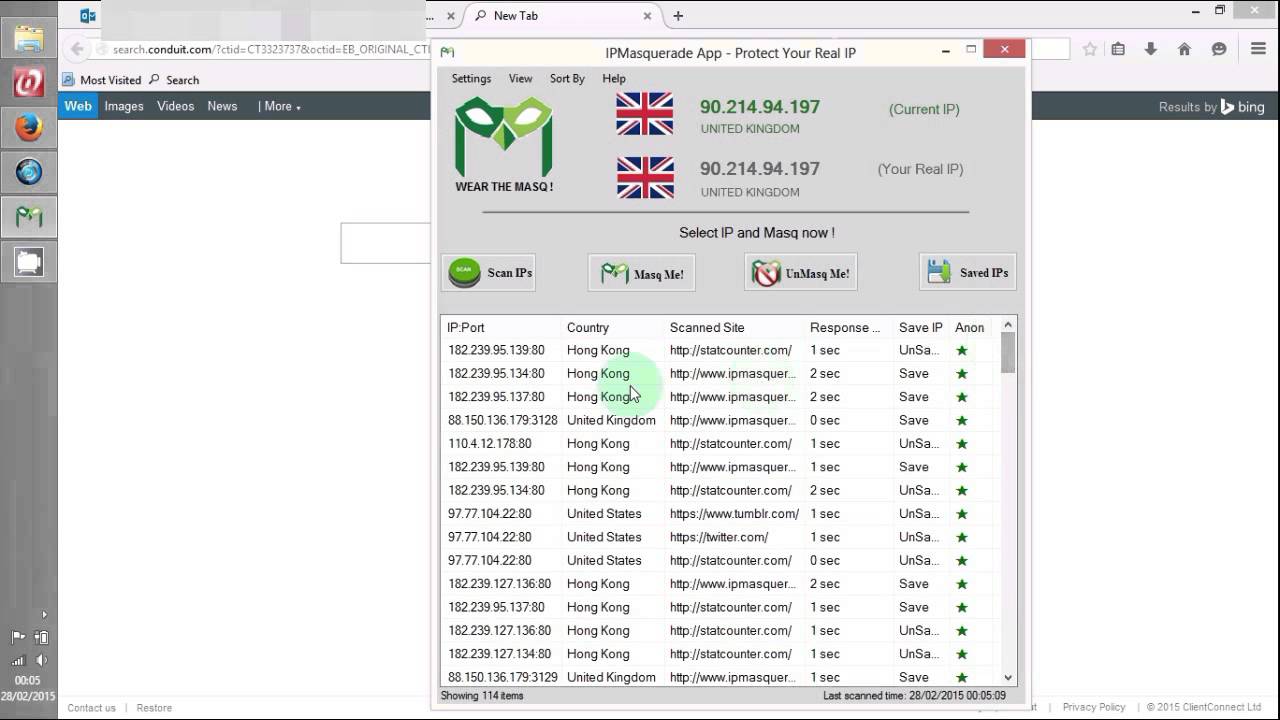Click the Scan IPs button
This screenshot has width=1280, height=720.
pos(489,272)
